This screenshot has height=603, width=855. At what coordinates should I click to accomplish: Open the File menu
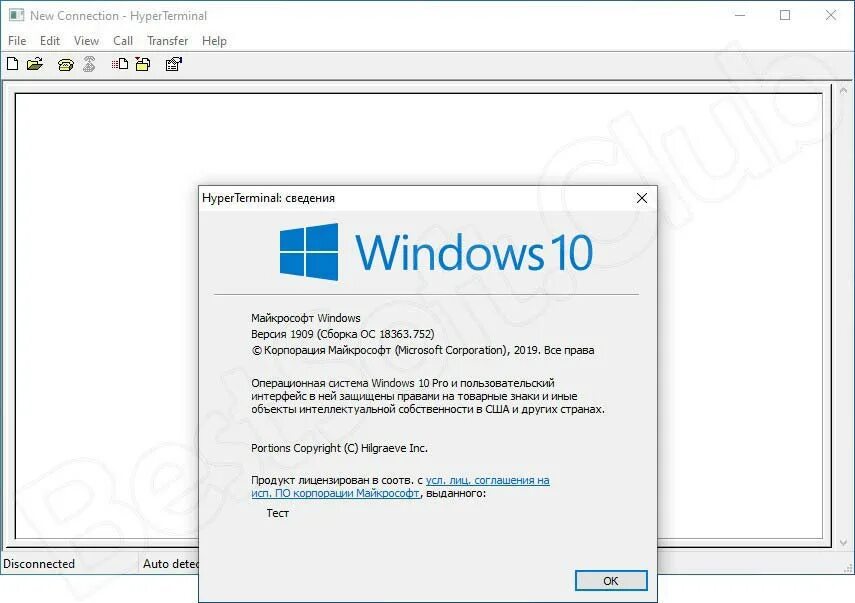[17, 41]
